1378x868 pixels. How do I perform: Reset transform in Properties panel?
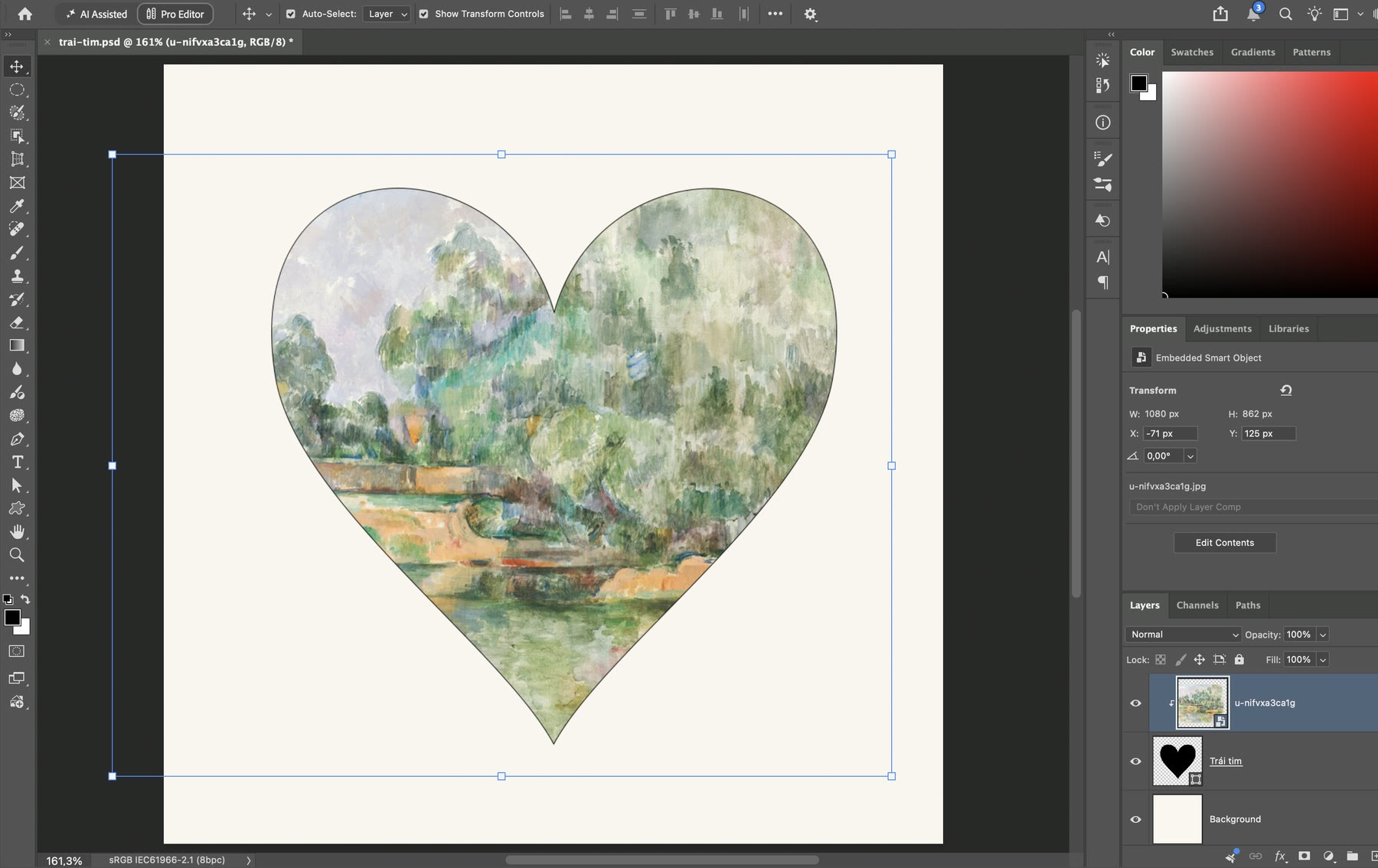click(1286, 390)
